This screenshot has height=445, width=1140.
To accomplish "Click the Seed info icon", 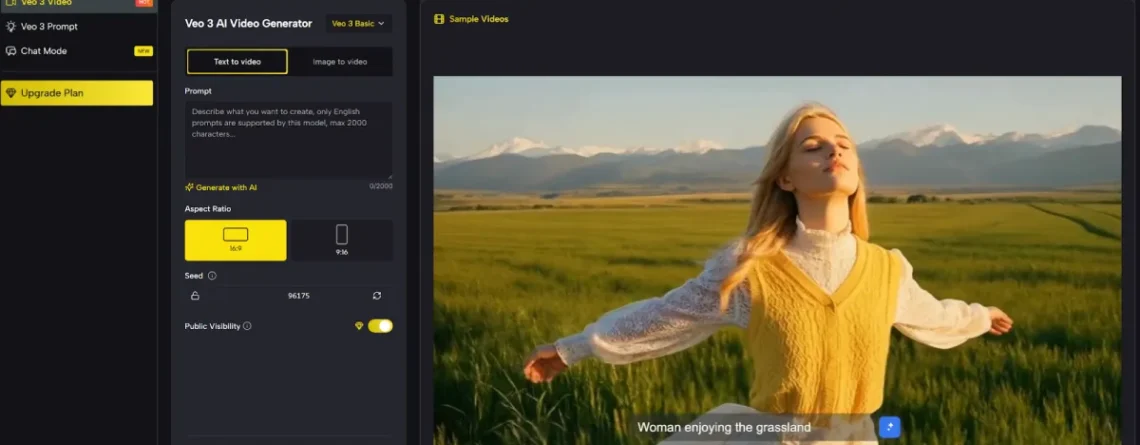I will click(x=212, y=276).
